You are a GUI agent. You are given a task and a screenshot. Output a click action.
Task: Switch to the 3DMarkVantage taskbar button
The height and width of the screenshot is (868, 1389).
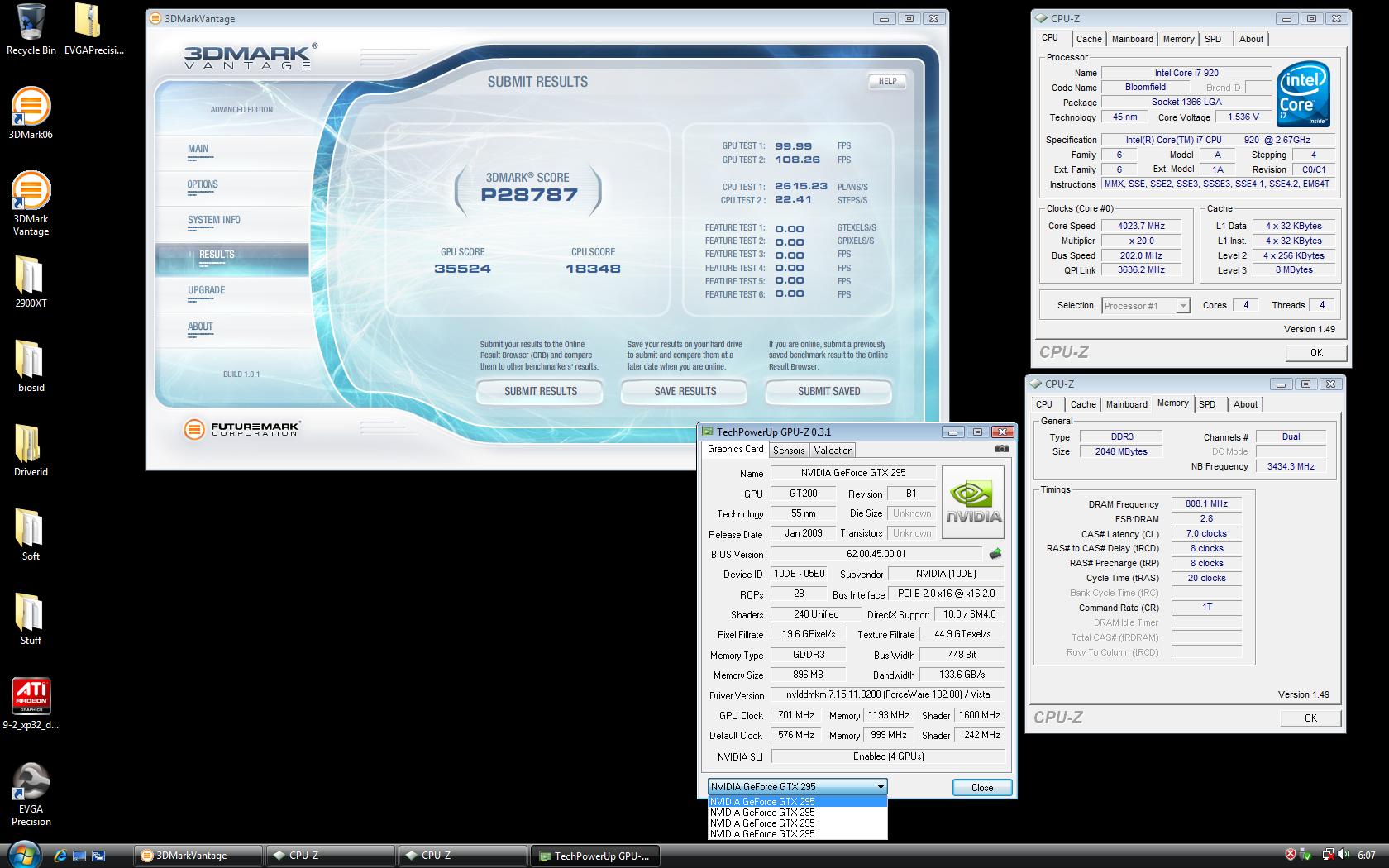[198, 856]
